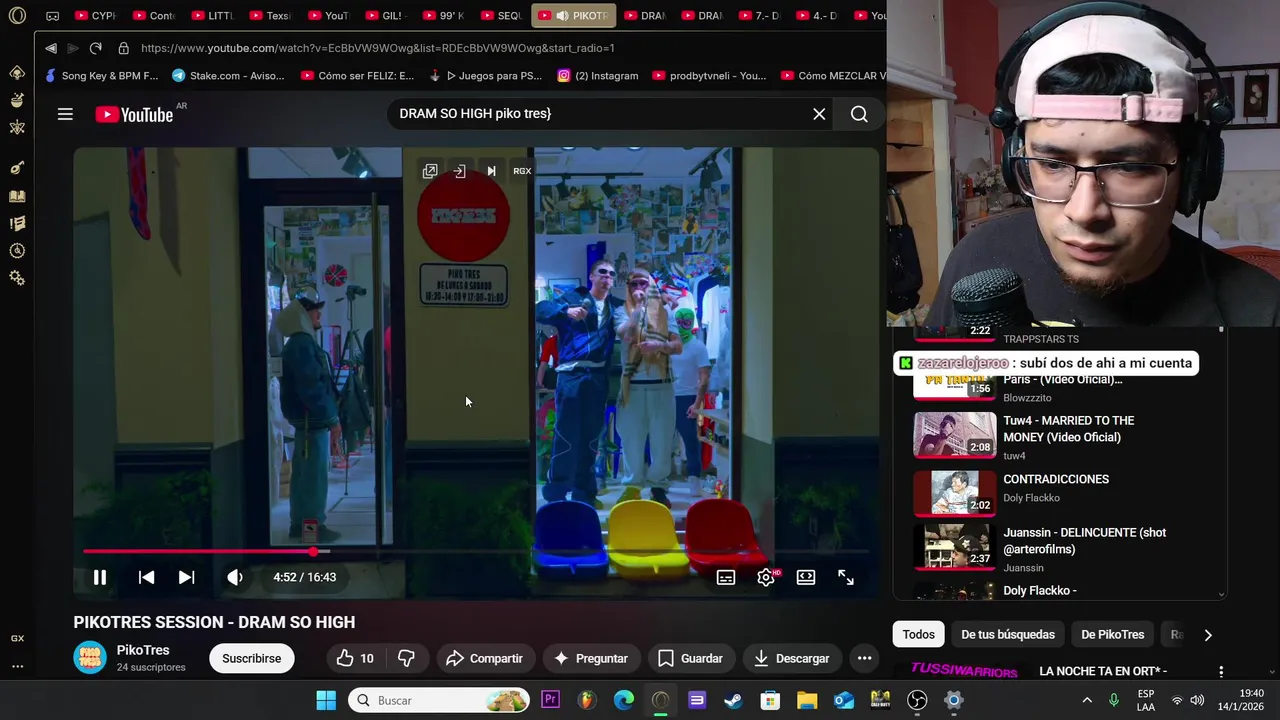Select the Todos filter chip
The width and height of the screenshot is (1280, 720).
pos(919,634)
